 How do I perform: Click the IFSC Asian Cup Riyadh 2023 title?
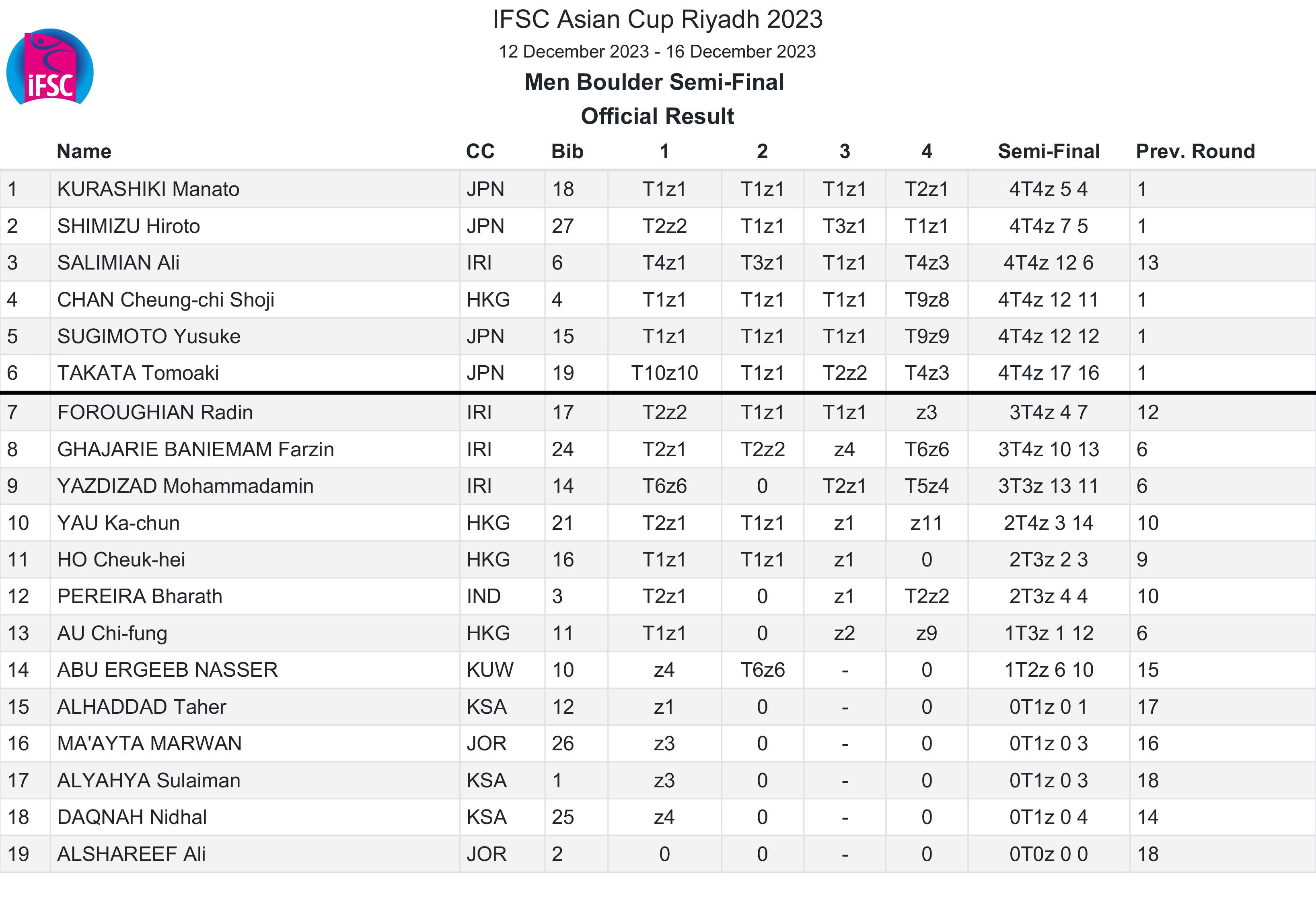658,19
